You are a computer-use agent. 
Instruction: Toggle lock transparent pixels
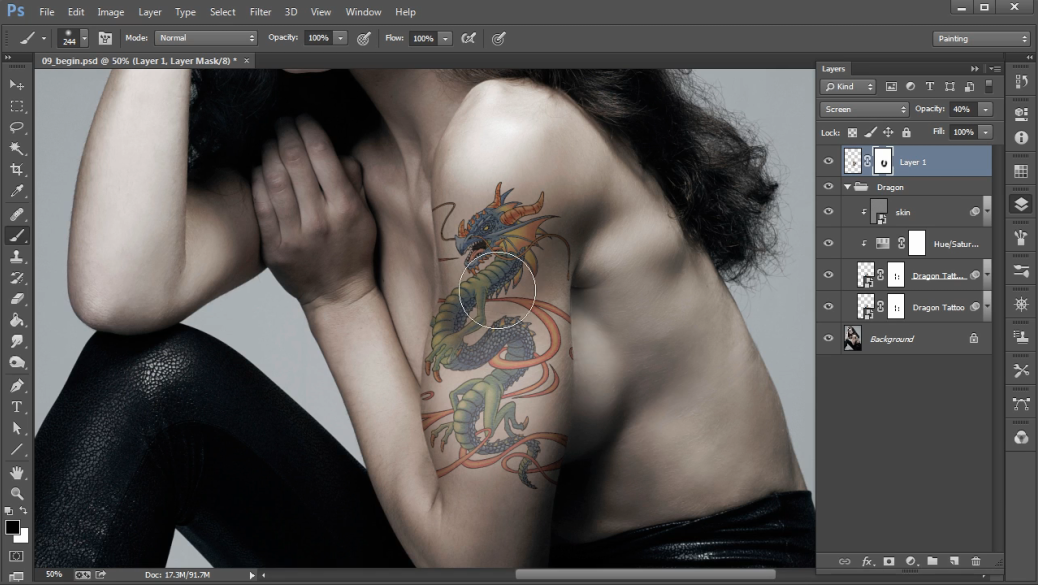click(853, 132)
